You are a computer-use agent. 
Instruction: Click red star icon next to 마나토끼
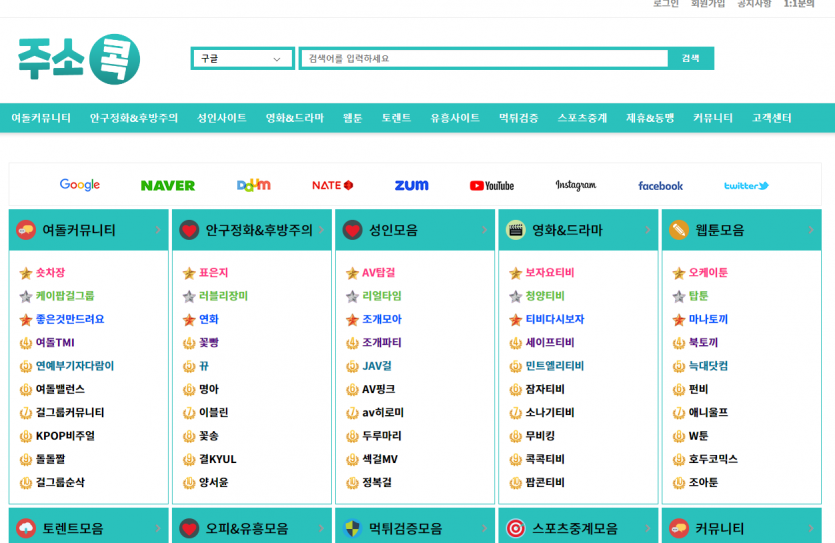[678, 320]
